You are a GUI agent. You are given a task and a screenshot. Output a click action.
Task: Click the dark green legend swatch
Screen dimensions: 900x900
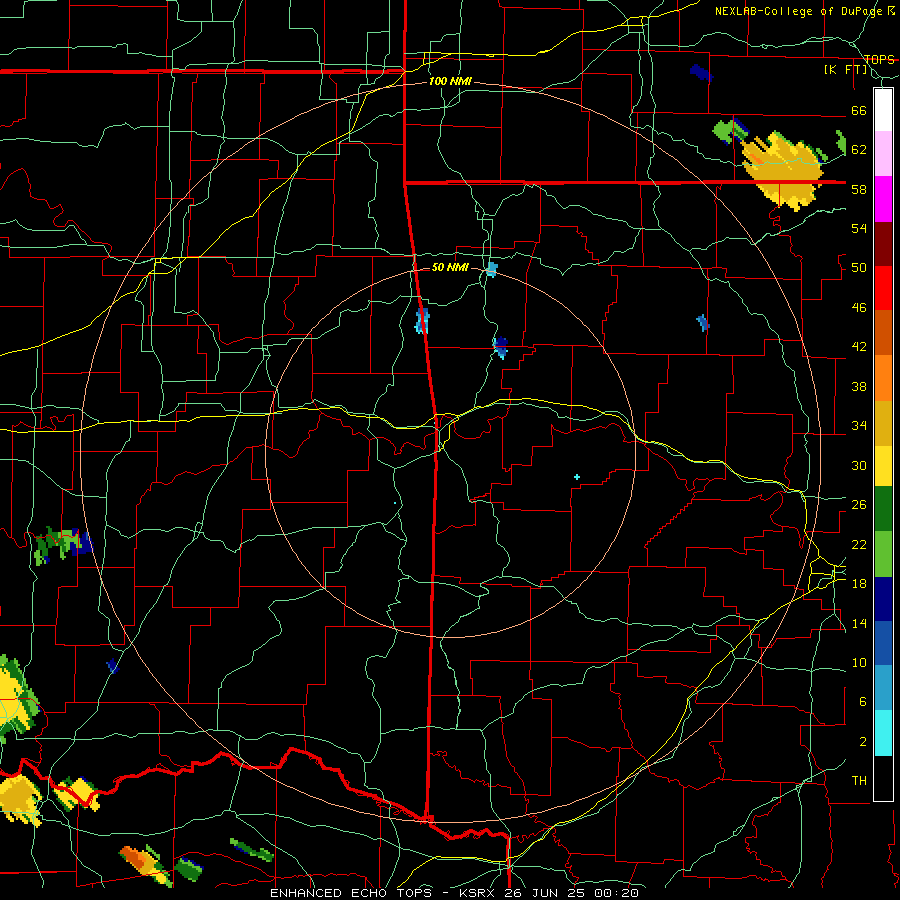click(x=883, y=509)
